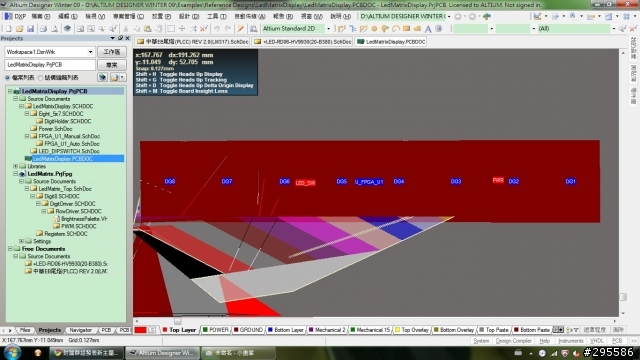Select the second radio button in Projects panel
The image size is (640, 360).
[40, 78]
